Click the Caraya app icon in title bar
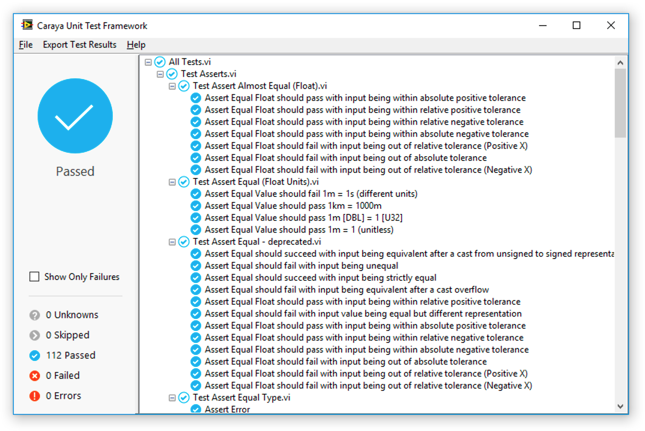The width and height of the screenshot is (645, 431). click(x=27, y=24)
